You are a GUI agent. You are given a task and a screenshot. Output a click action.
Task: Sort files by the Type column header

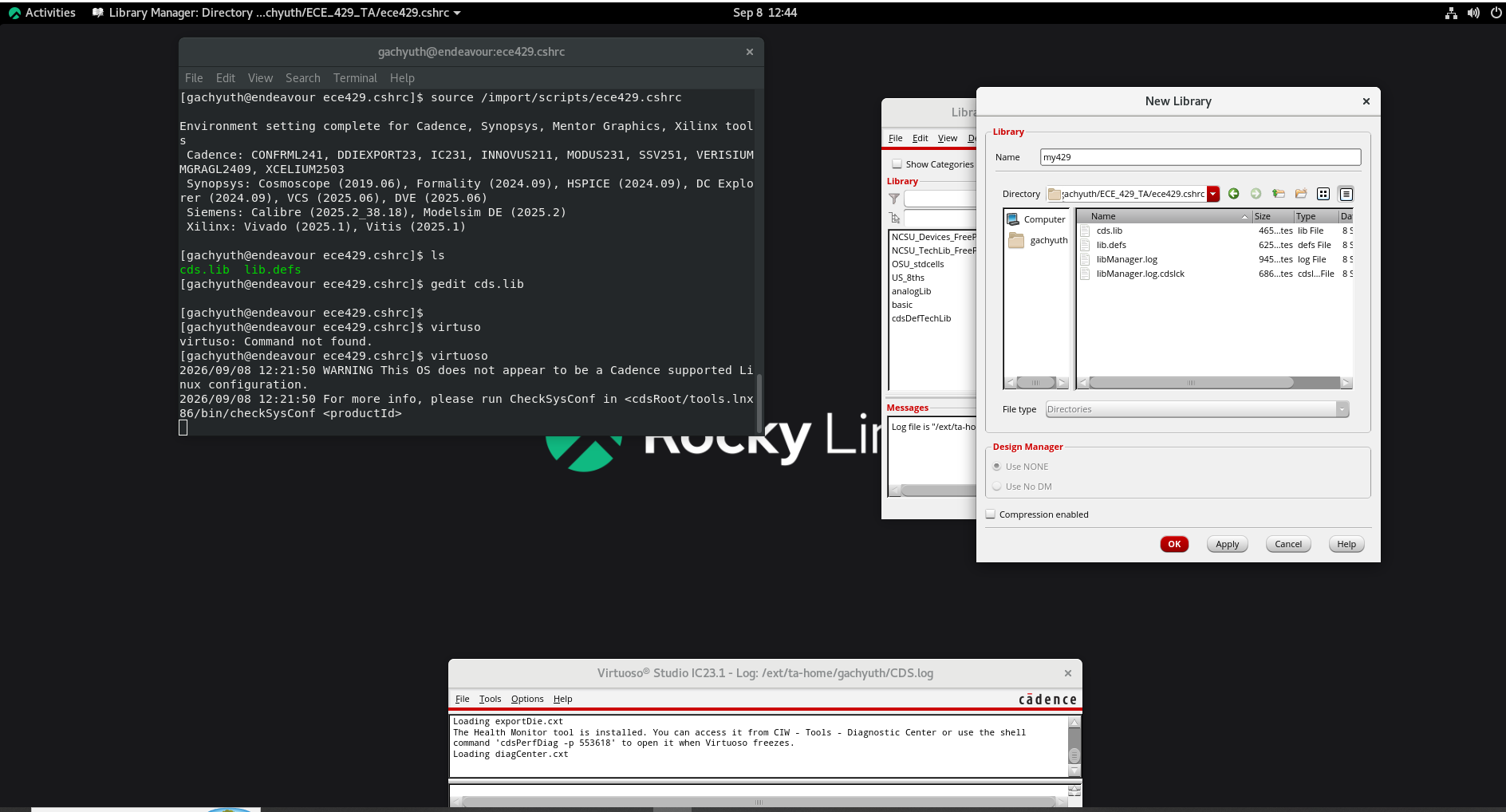point(1316,216)
